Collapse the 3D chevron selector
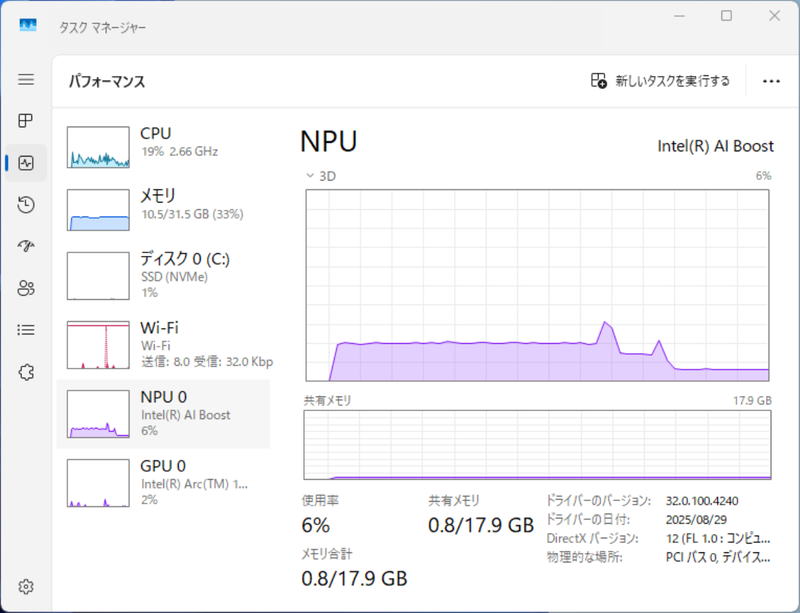This screenshot has width=800, height=613. 310,176
